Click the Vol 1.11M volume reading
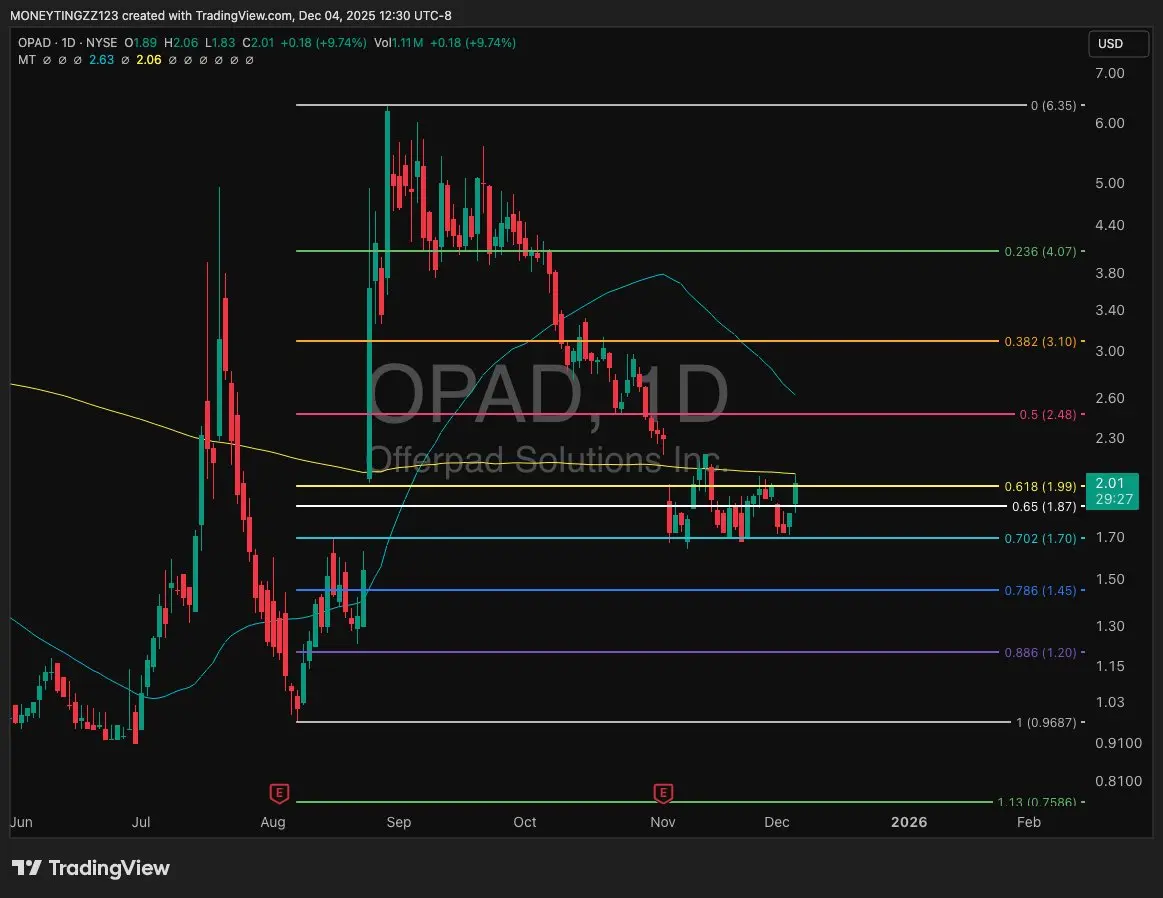 (398, 43)
